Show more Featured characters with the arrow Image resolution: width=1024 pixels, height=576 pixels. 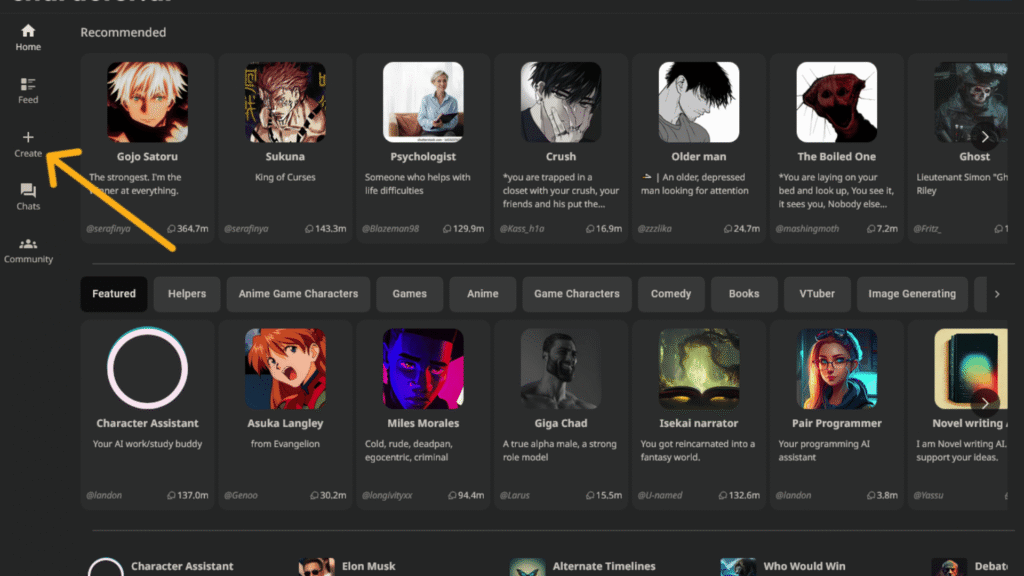(x=985, y=404)
